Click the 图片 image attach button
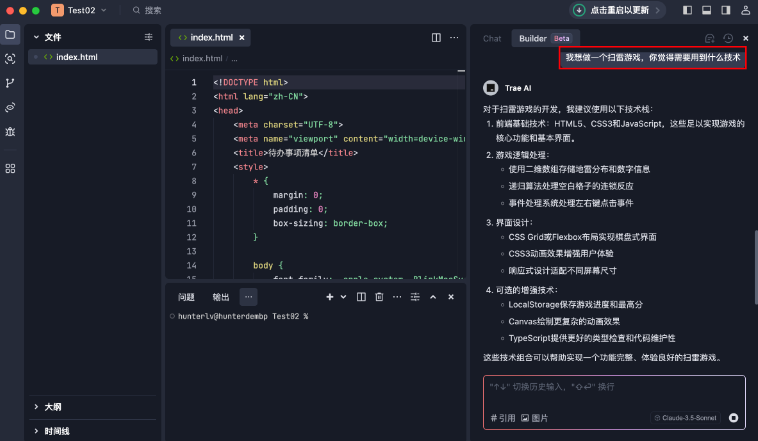The image size is (758, 441). coord(535,417)
